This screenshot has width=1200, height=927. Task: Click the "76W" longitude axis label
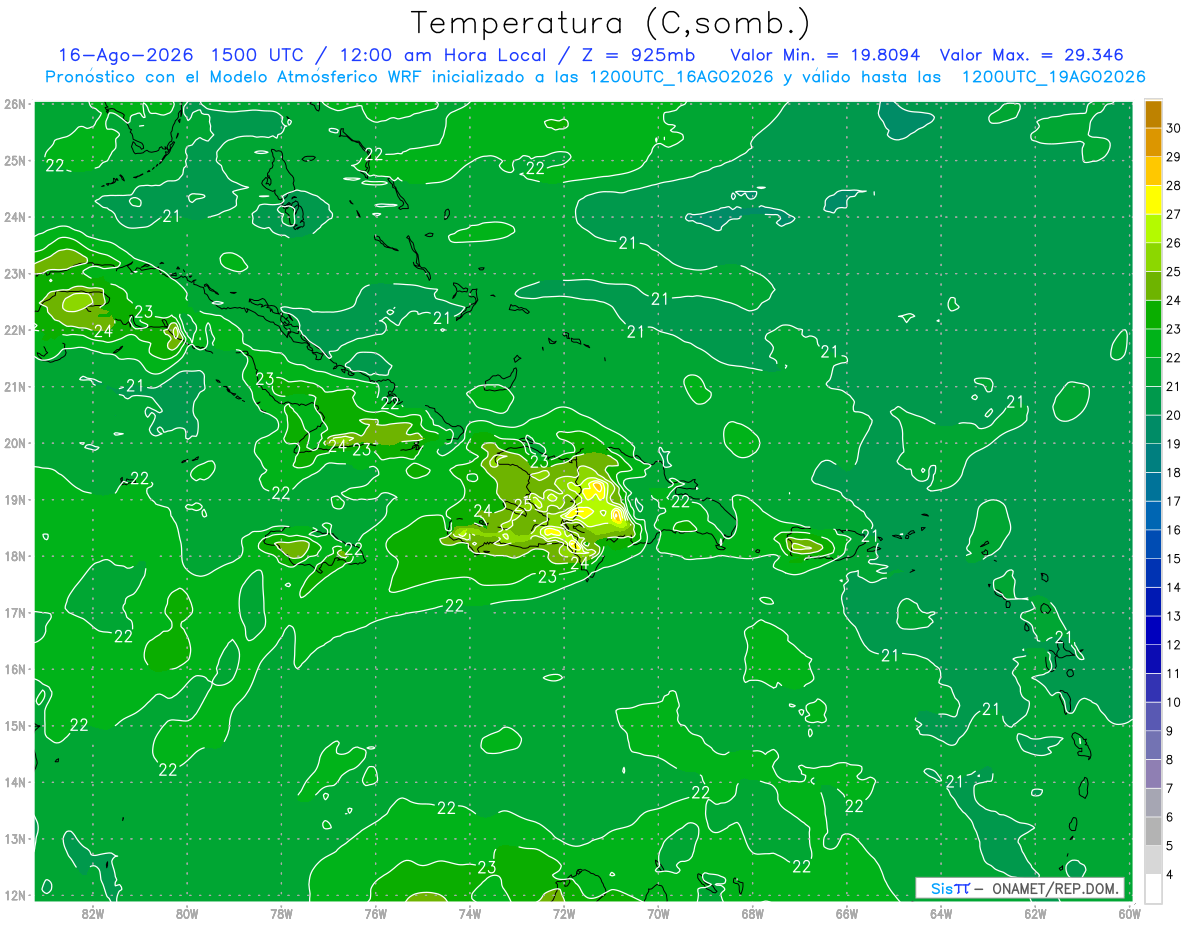[375, 912]
